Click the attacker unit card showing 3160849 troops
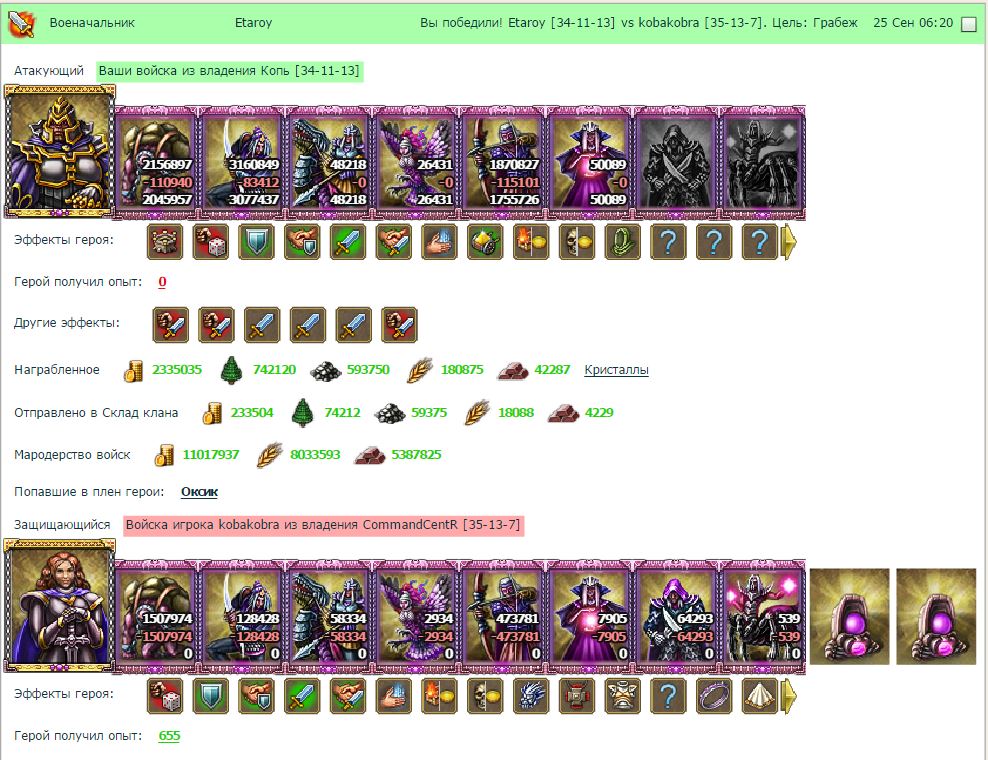988x760 pixels. pyautogui.click(x=243, y=163)
